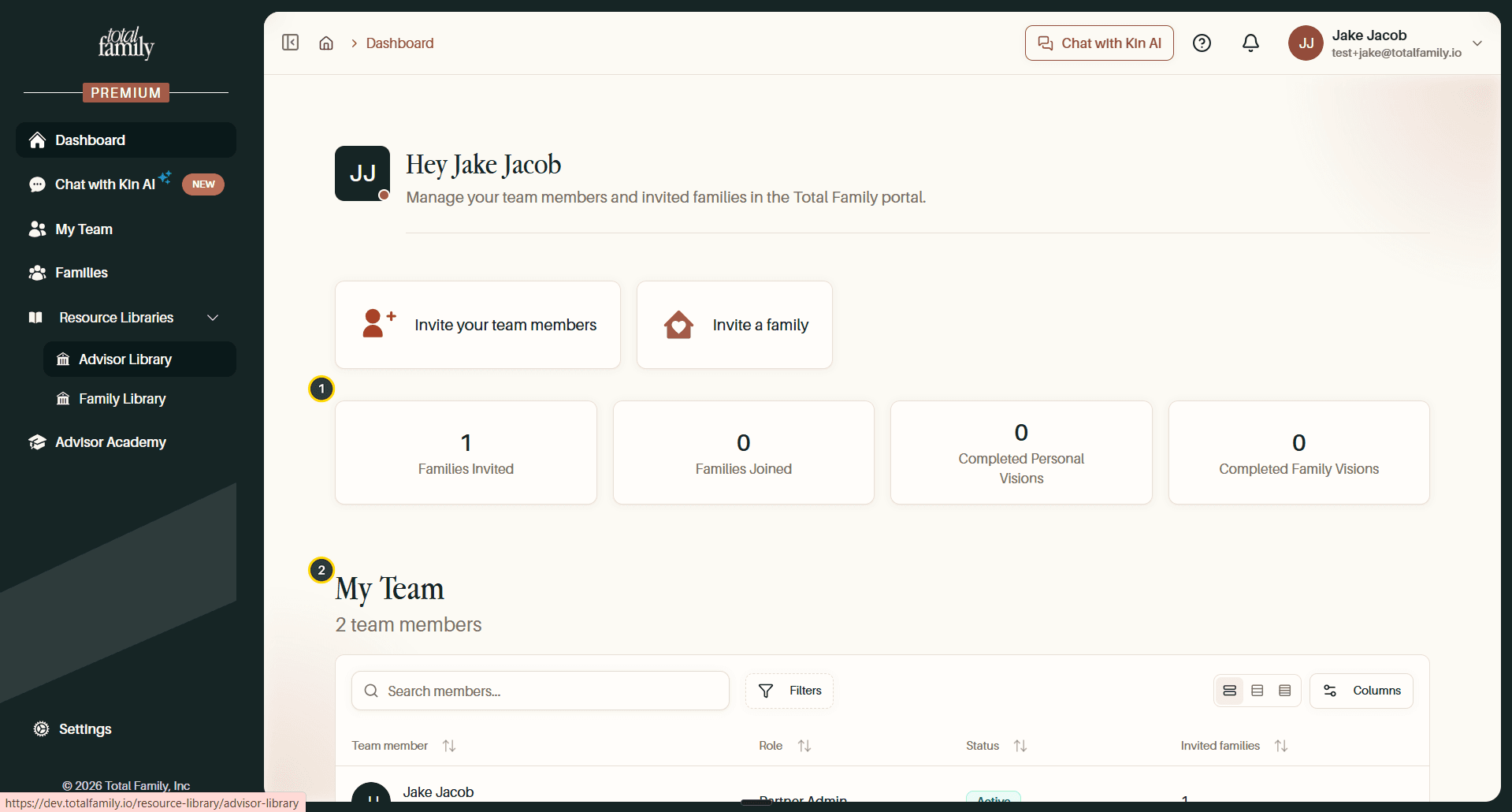
Task: Click the search magnifier icon
Action: (371, 691)
